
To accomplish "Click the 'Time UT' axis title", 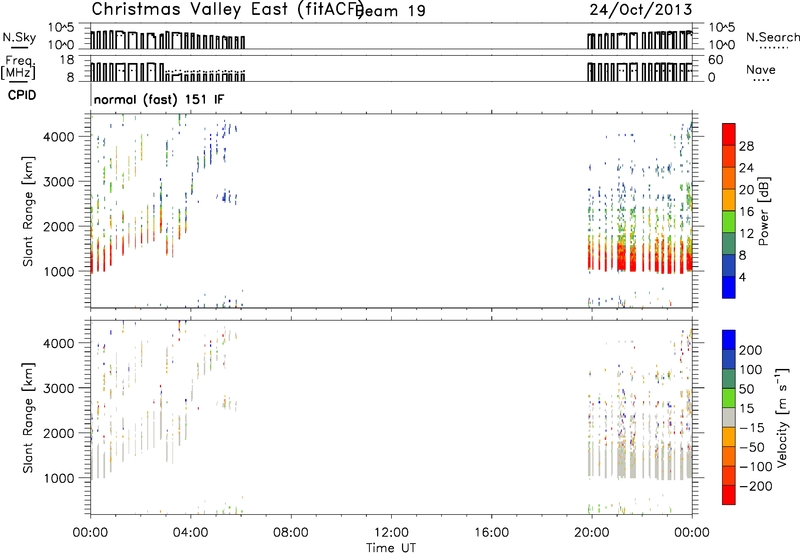I will [x=391, y=548].
